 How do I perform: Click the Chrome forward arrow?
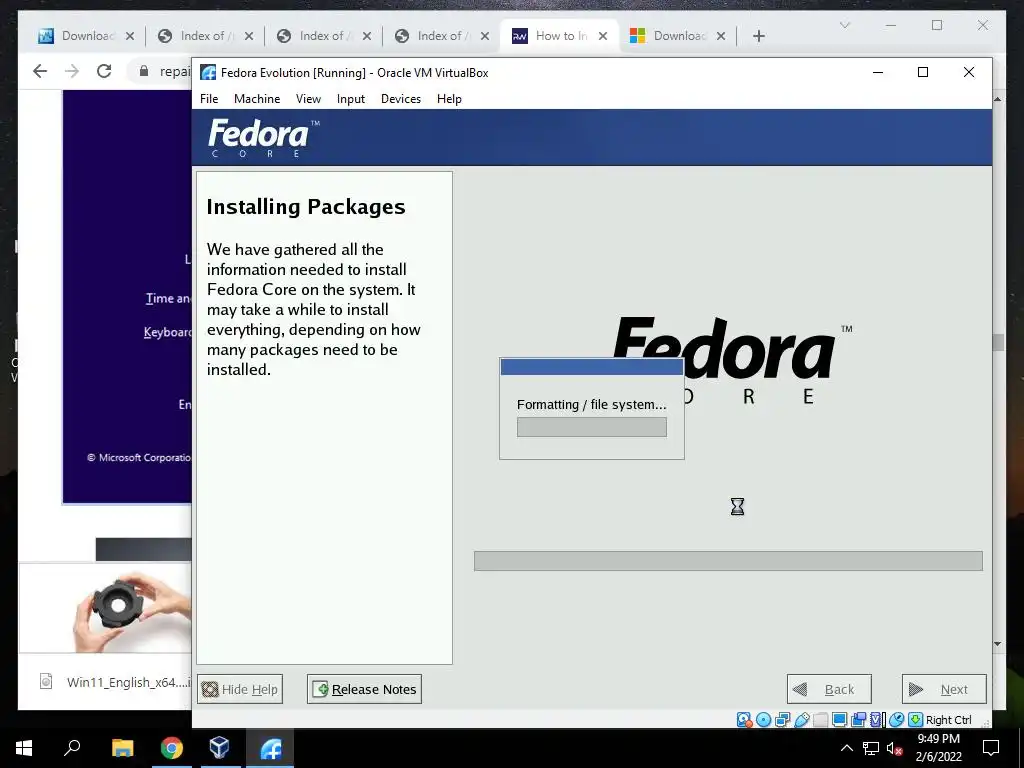tap(72, 71)
